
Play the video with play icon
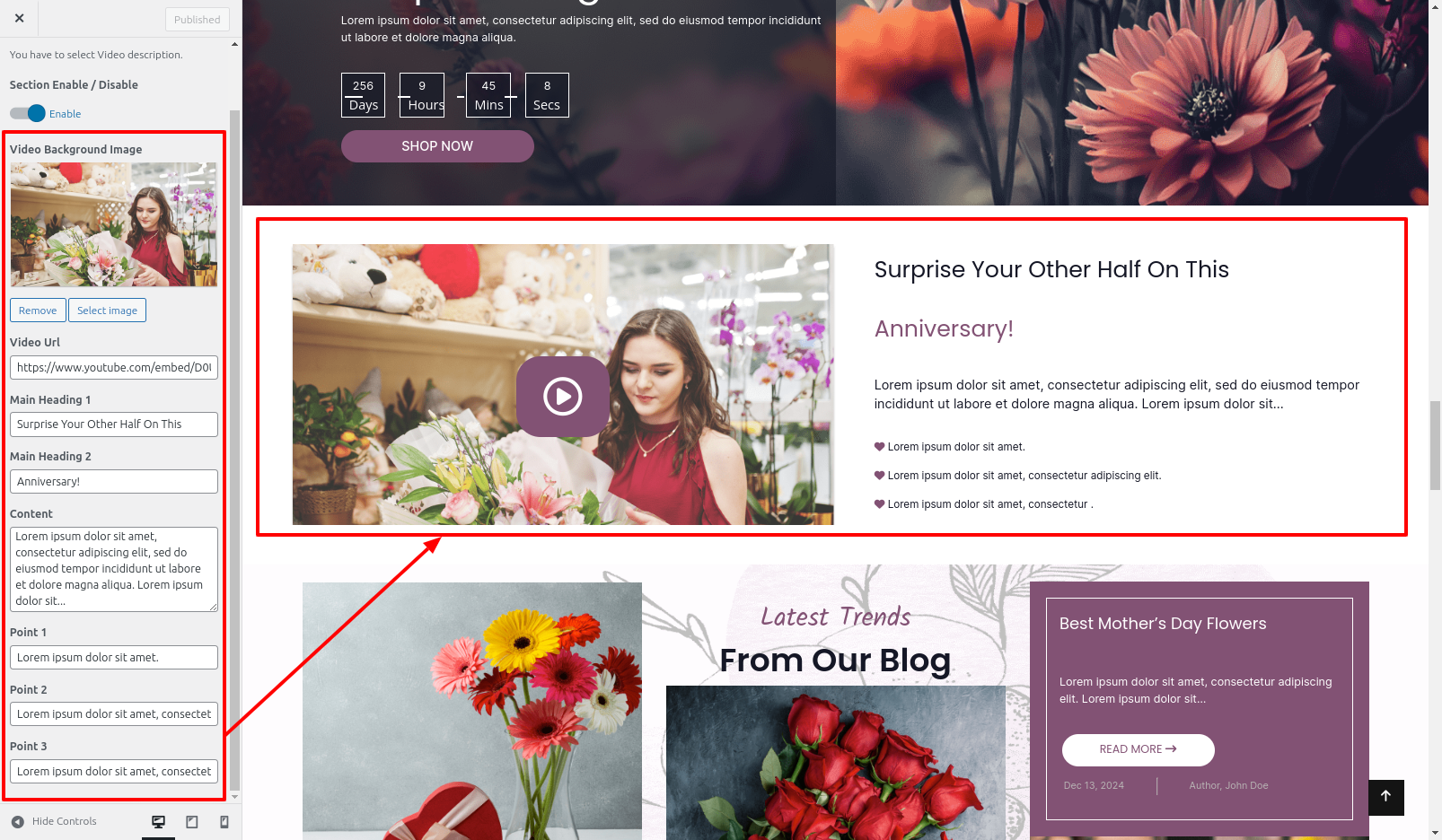pyautogui.click(x=563, y=397)
